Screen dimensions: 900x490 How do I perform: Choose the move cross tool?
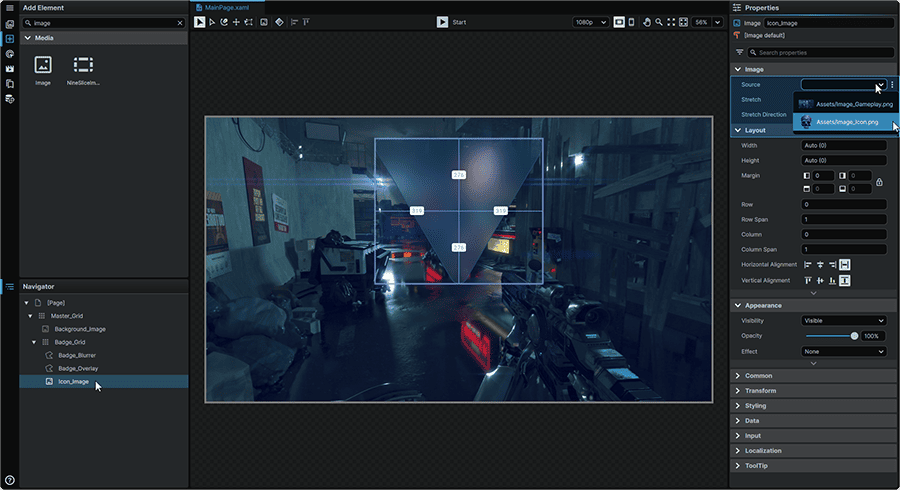pos(236,22)
